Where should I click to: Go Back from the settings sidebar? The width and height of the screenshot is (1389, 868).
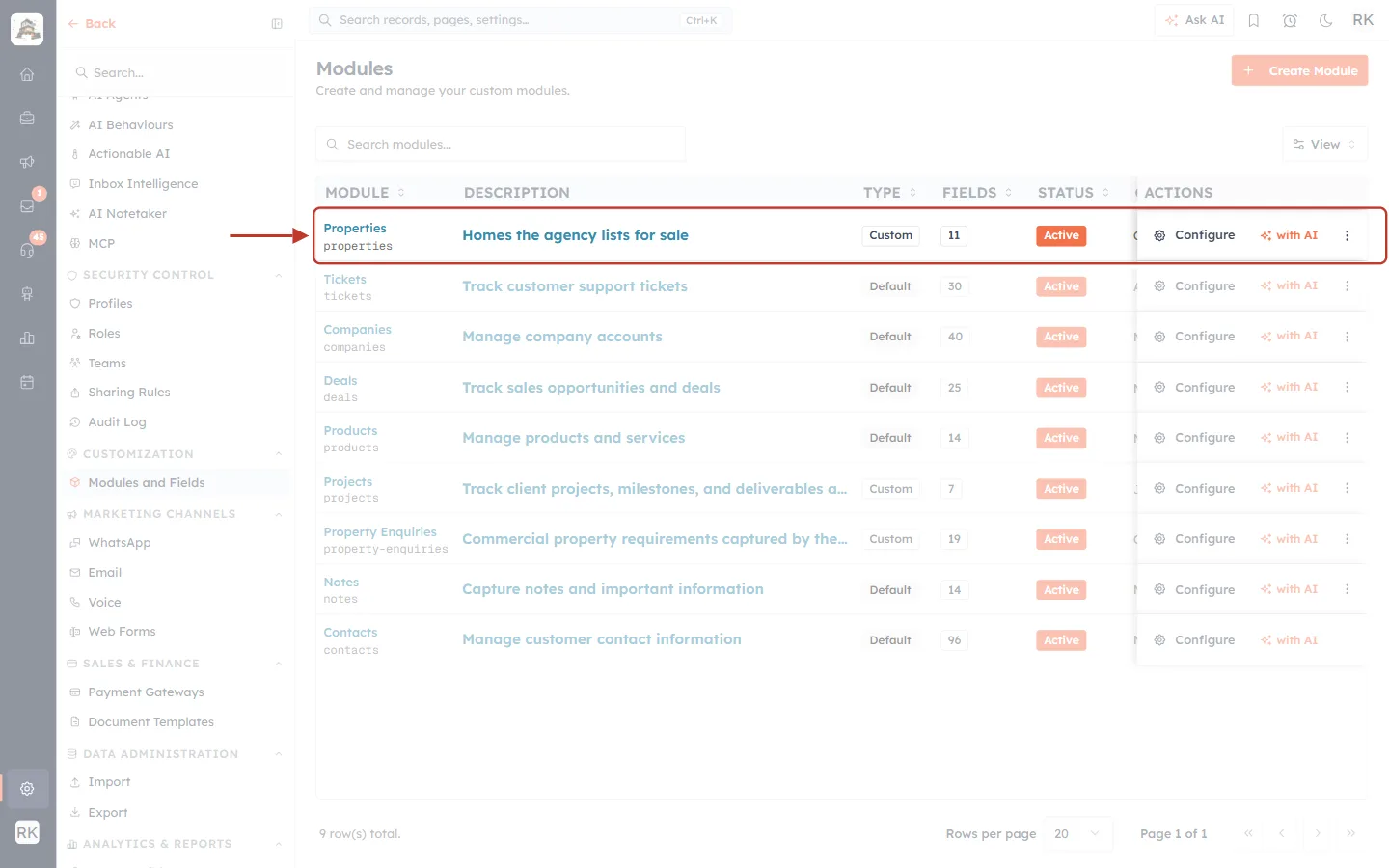[92, 24]
